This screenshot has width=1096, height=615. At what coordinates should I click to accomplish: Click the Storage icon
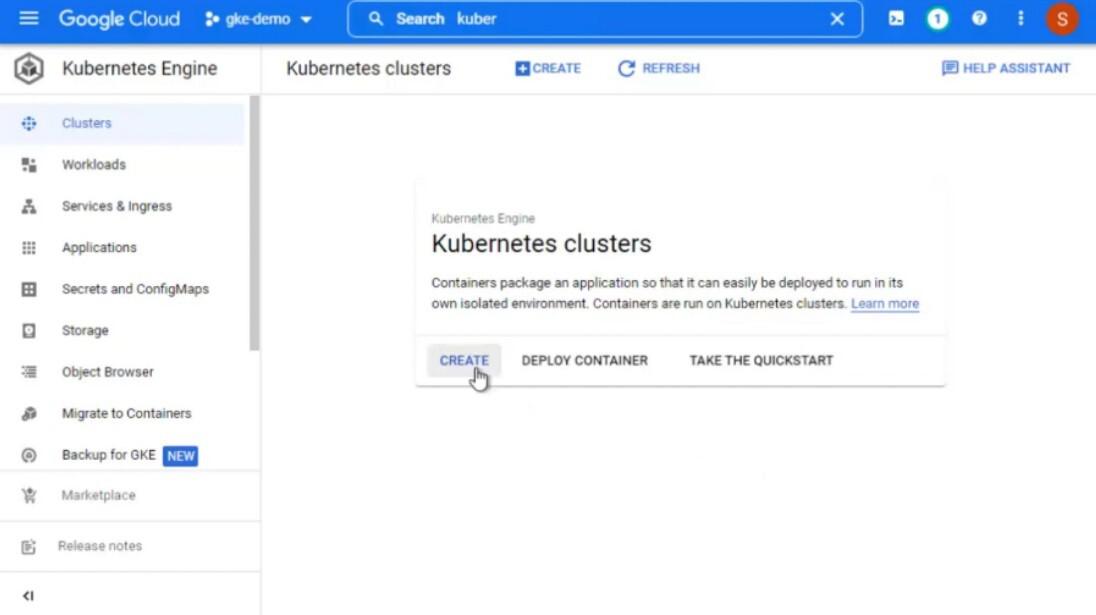click(x=29, y=331)
